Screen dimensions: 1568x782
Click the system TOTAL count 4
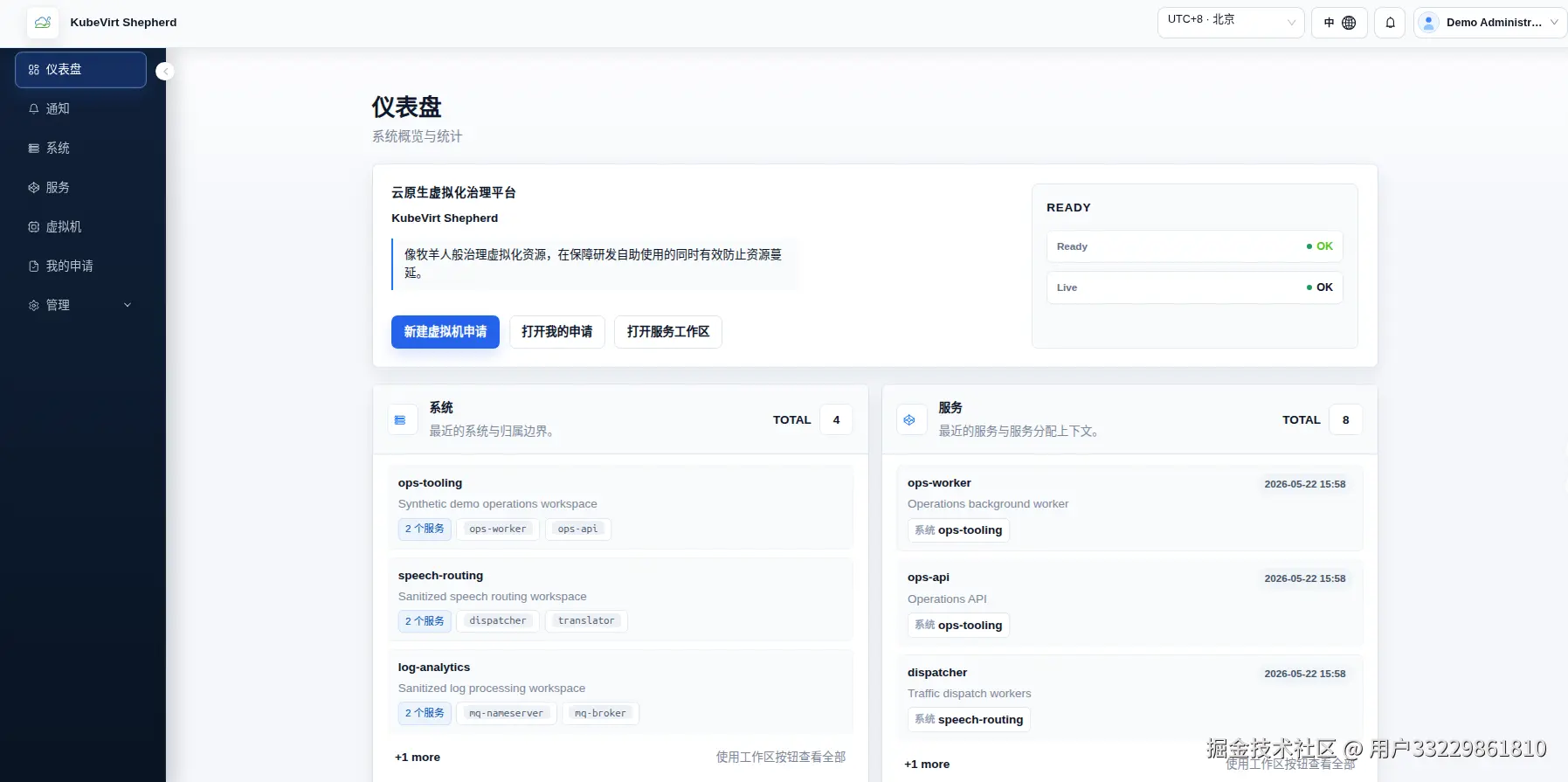836,420
